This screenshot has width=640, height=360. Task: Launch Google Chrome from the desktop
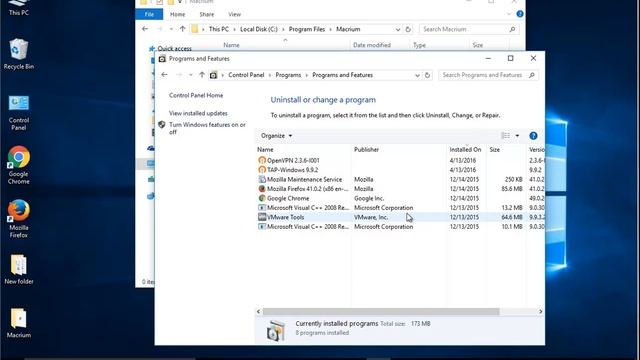(x=18, y=165)
